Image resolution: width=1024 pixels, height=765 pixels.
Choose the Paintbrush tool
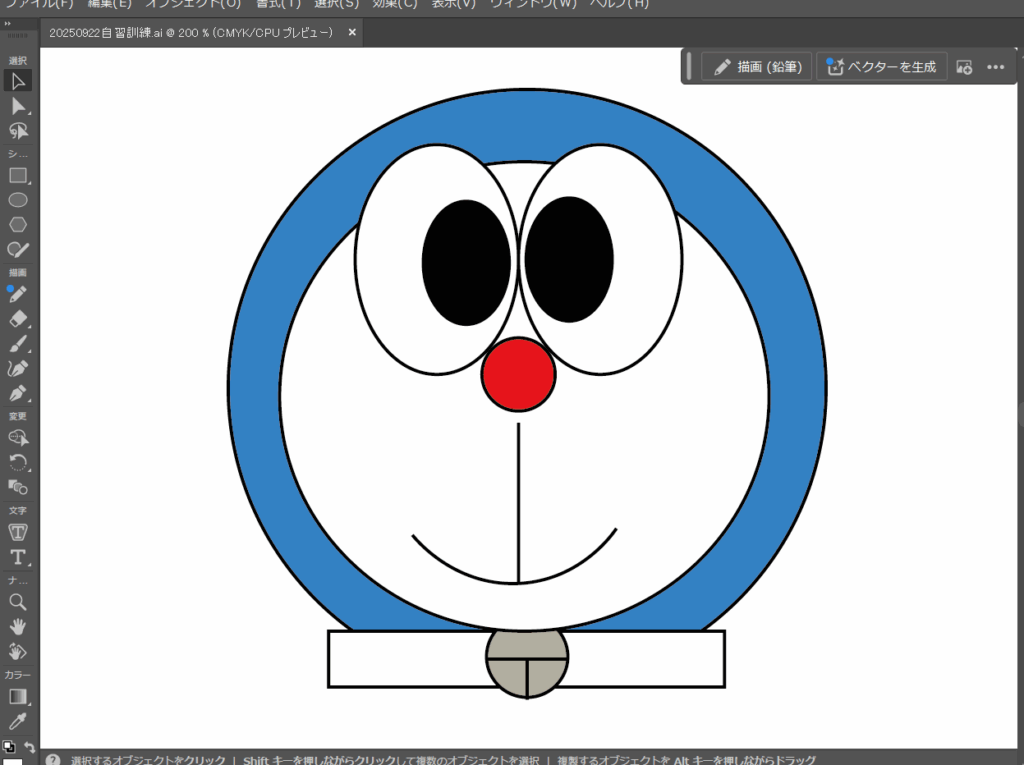click(18, 344)
